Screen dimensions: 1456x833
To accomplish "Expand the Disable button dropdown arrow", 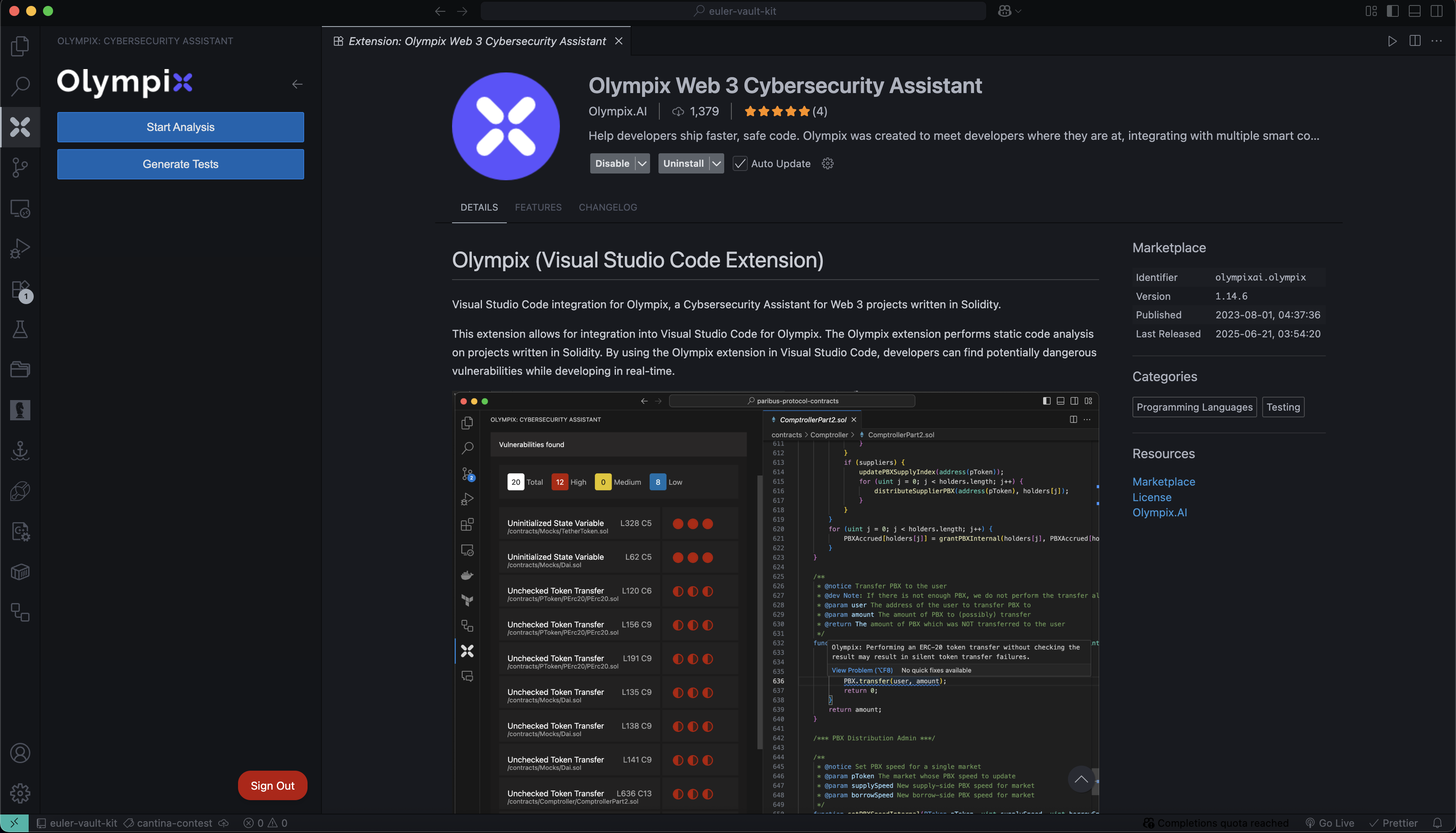I will [x=643, y=164].
